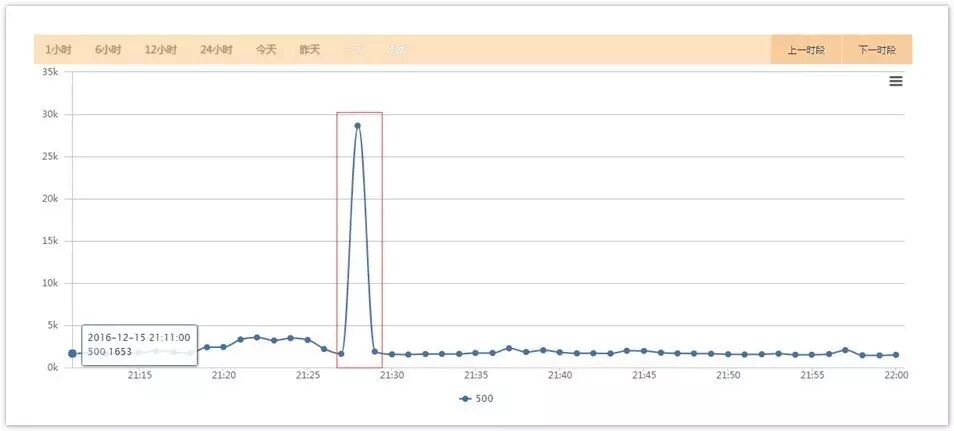The height and width of the screenshot is (431, 954).
Task: Select the peak data point near 29k
Action: (358, 125)
